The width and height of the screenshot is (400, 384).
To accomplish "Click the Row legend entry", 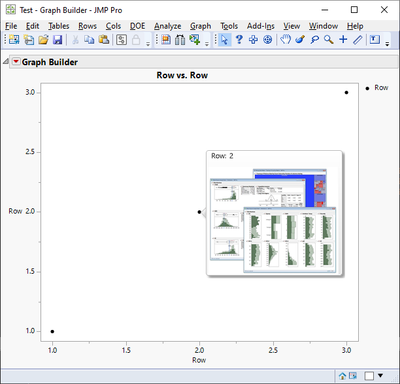I will point(377,88).
